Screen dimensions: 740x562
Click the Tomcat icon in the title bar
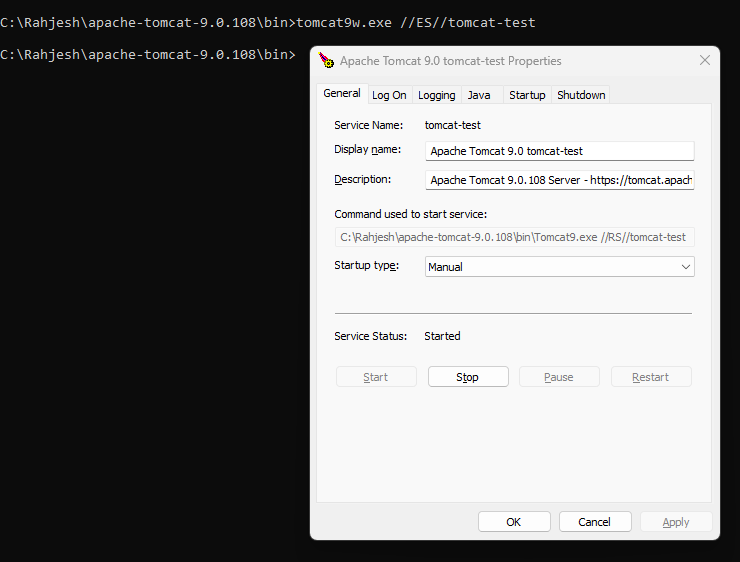pos(326,60)
